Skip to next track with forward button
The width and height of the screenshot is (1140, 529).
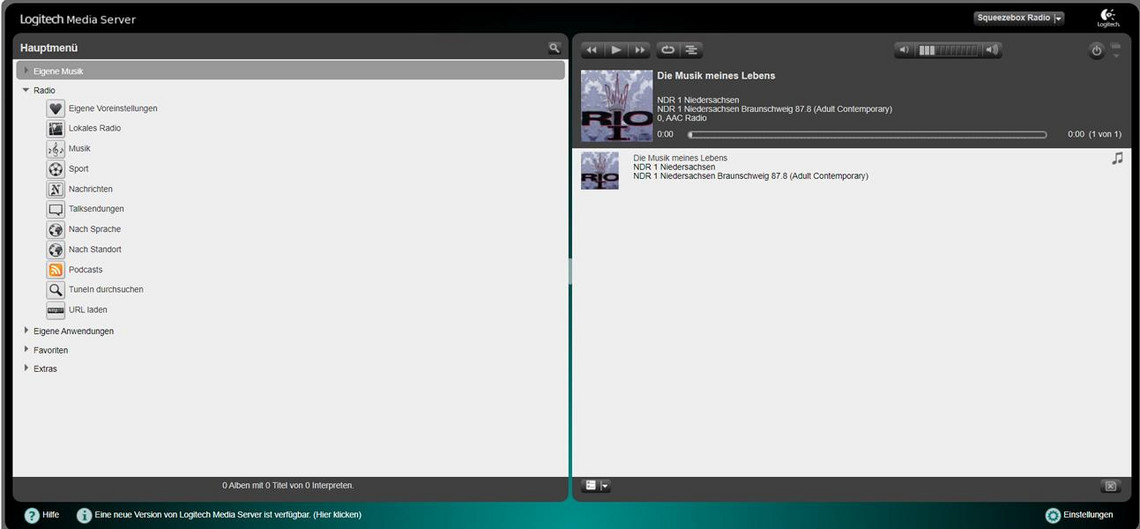pyautogui.click(x=640, y=50)
